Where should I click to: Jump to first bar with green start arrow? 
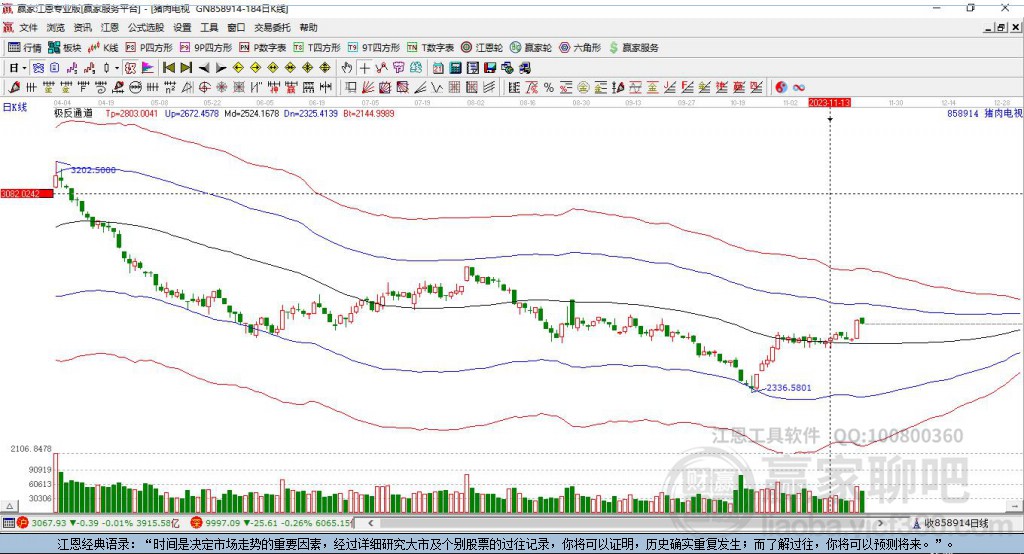pos(168,68)
